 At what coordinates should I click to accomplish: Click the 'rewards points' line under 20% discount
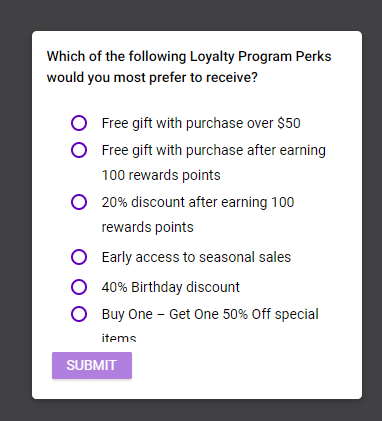(x=148, y=227)
